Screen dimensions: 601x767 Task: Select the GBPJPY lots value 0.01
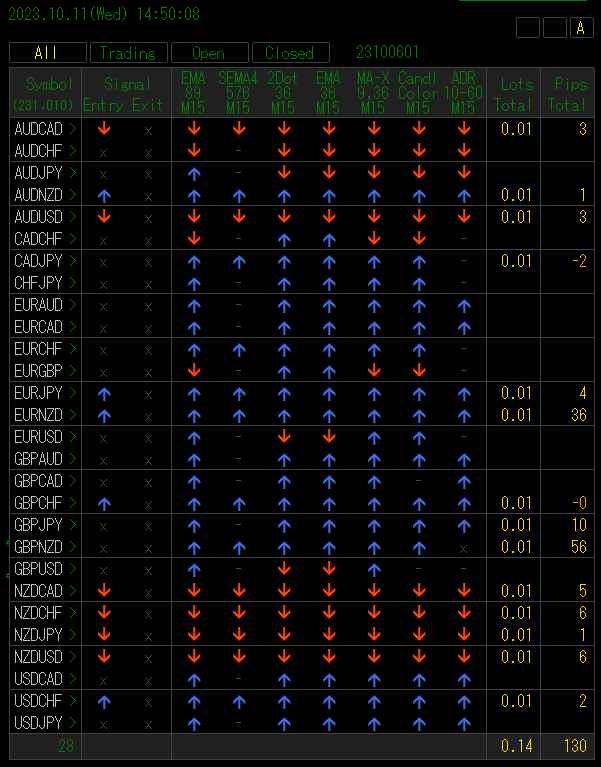pyautogui.click(x=516, y=525)
